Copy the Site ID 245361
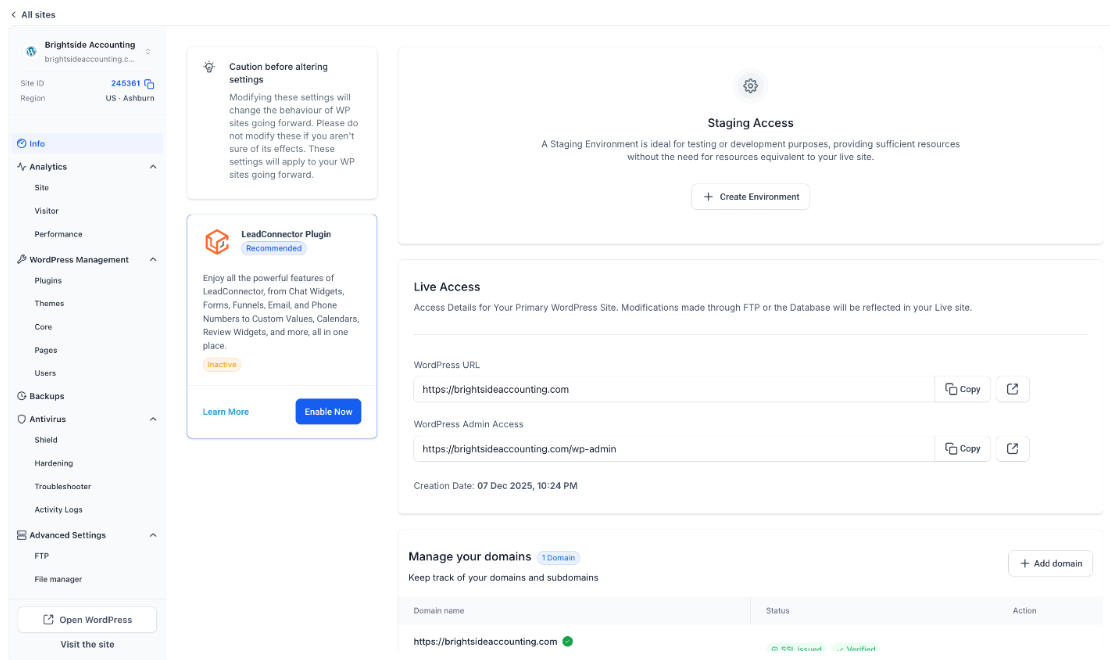The image size is (1110, 660). pyautogui.click(x=149, y=84)
